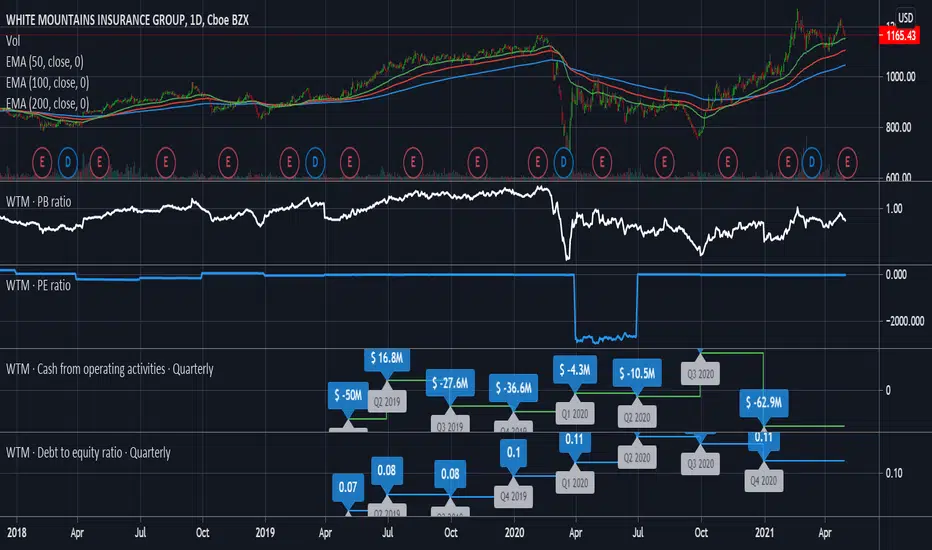Click the Q2 2020 tag in debt to equity pane
The image size is (932, 550).
pyautogui.click(x=637, y=458)
